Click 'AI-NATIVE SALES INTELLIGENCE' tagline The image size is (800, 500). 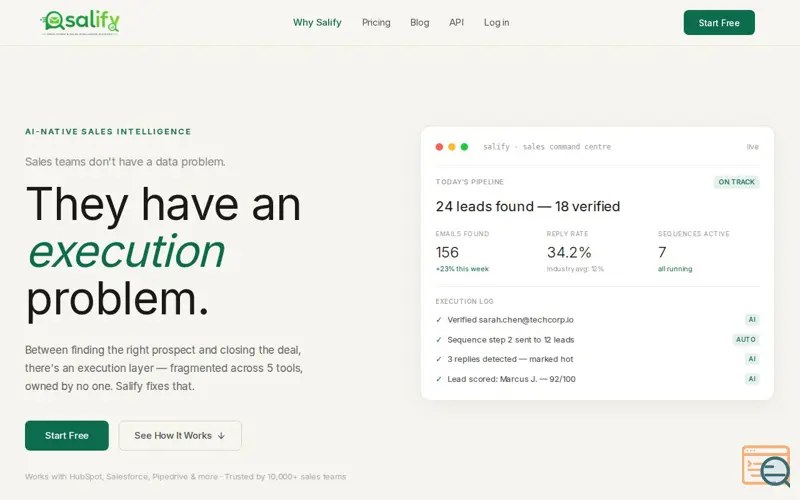pyautogui.click(x=108, y=132)
